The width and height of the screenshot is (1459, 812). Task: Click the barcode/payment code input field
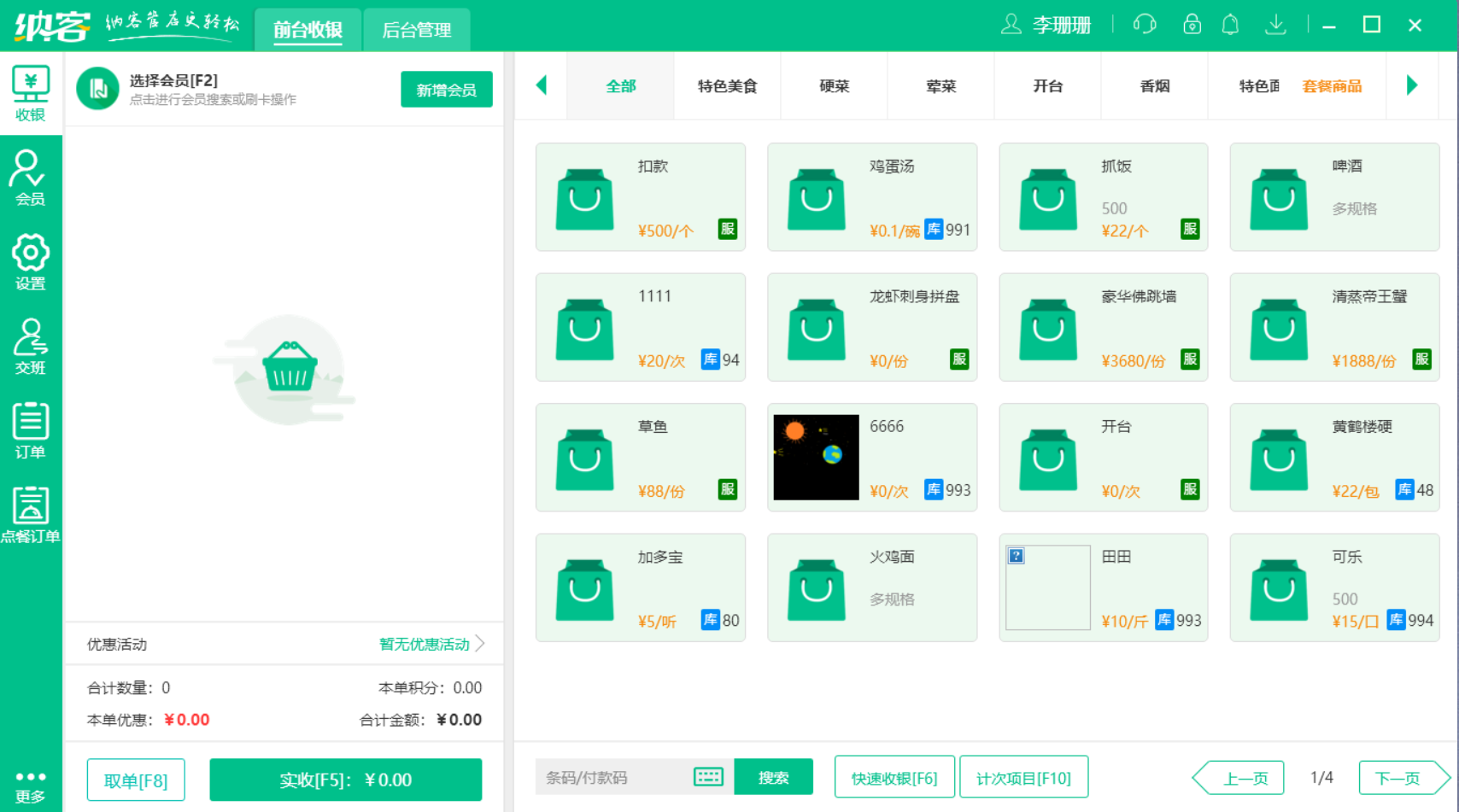(615, 776)
